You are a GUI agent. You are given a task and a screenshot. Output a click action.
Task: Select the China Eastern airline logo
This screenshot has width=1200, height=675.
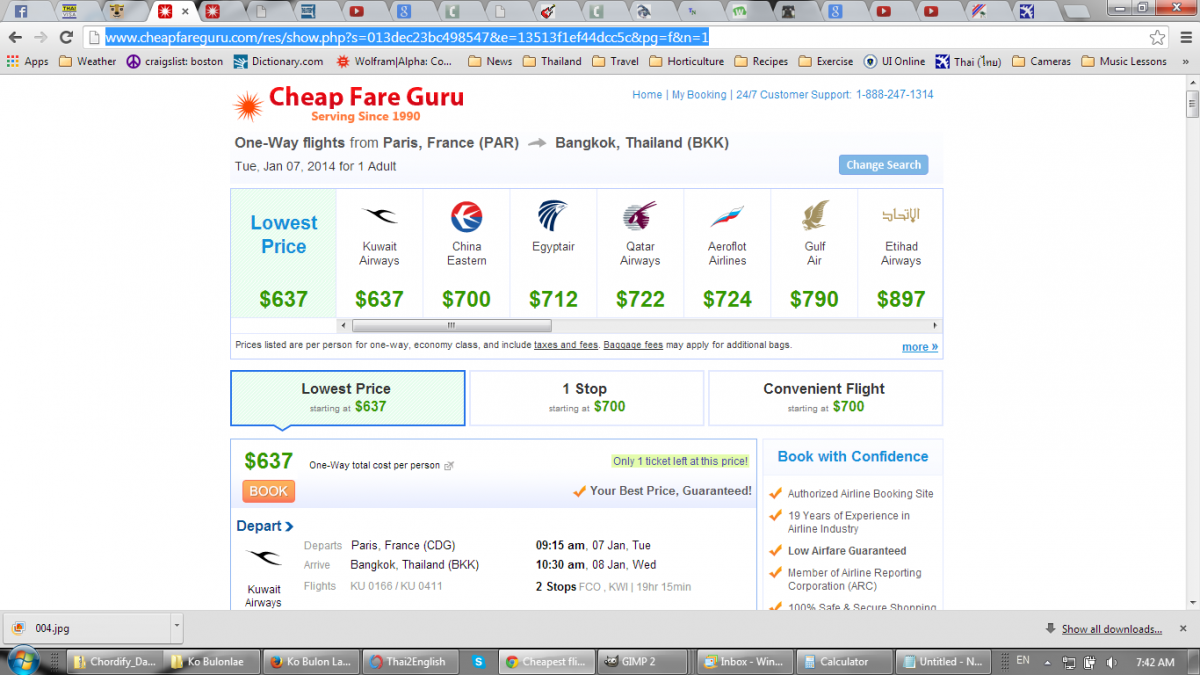[x=466, y=216]
